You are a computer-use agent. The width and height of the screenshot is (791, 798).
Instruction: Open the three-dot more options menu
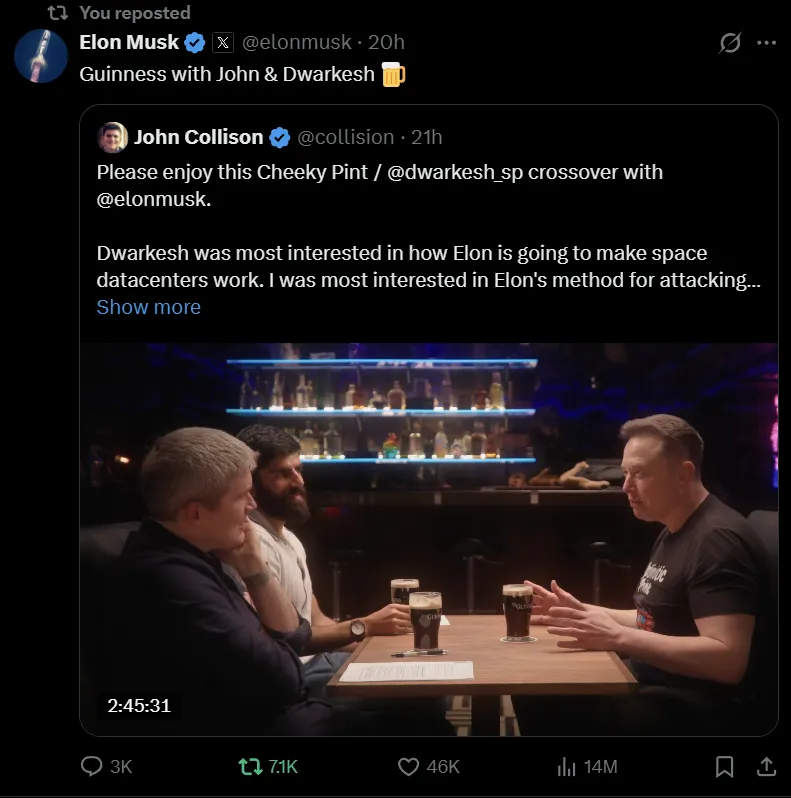coord(766,43)
